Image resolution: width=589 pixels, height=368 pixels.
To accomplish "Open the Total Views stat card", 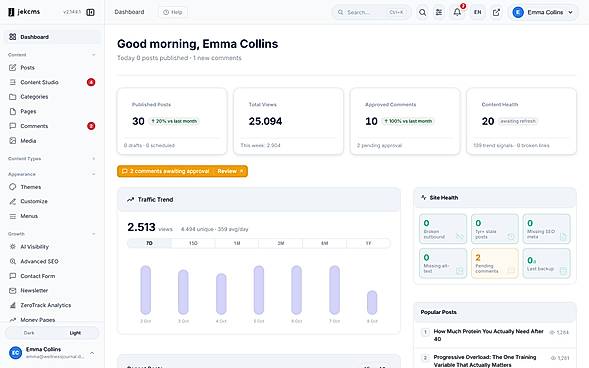I will [288, 121].
